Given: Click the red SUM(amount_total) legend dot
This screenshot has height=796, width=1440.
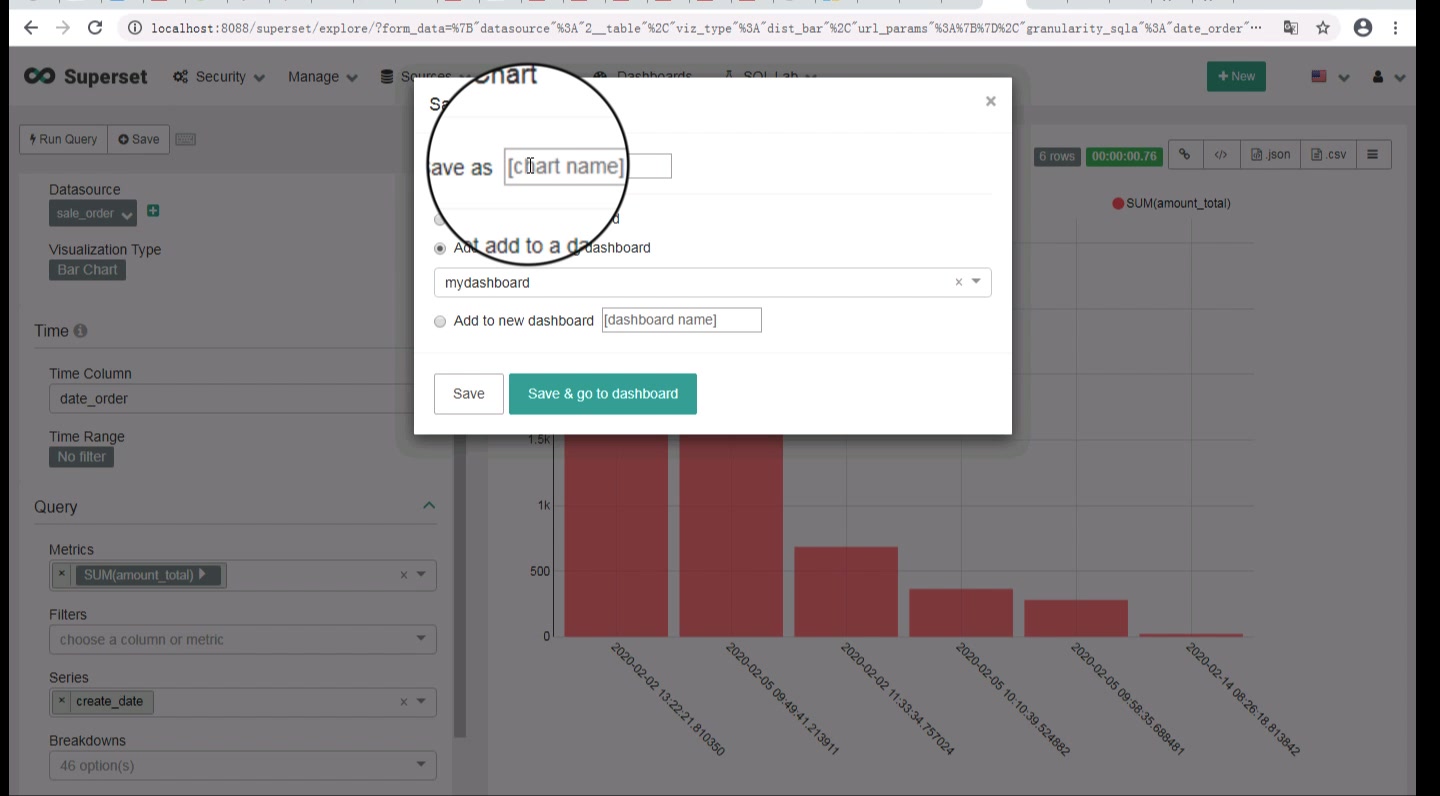Looking at the screenshot, I should (x=1119, y=203).
